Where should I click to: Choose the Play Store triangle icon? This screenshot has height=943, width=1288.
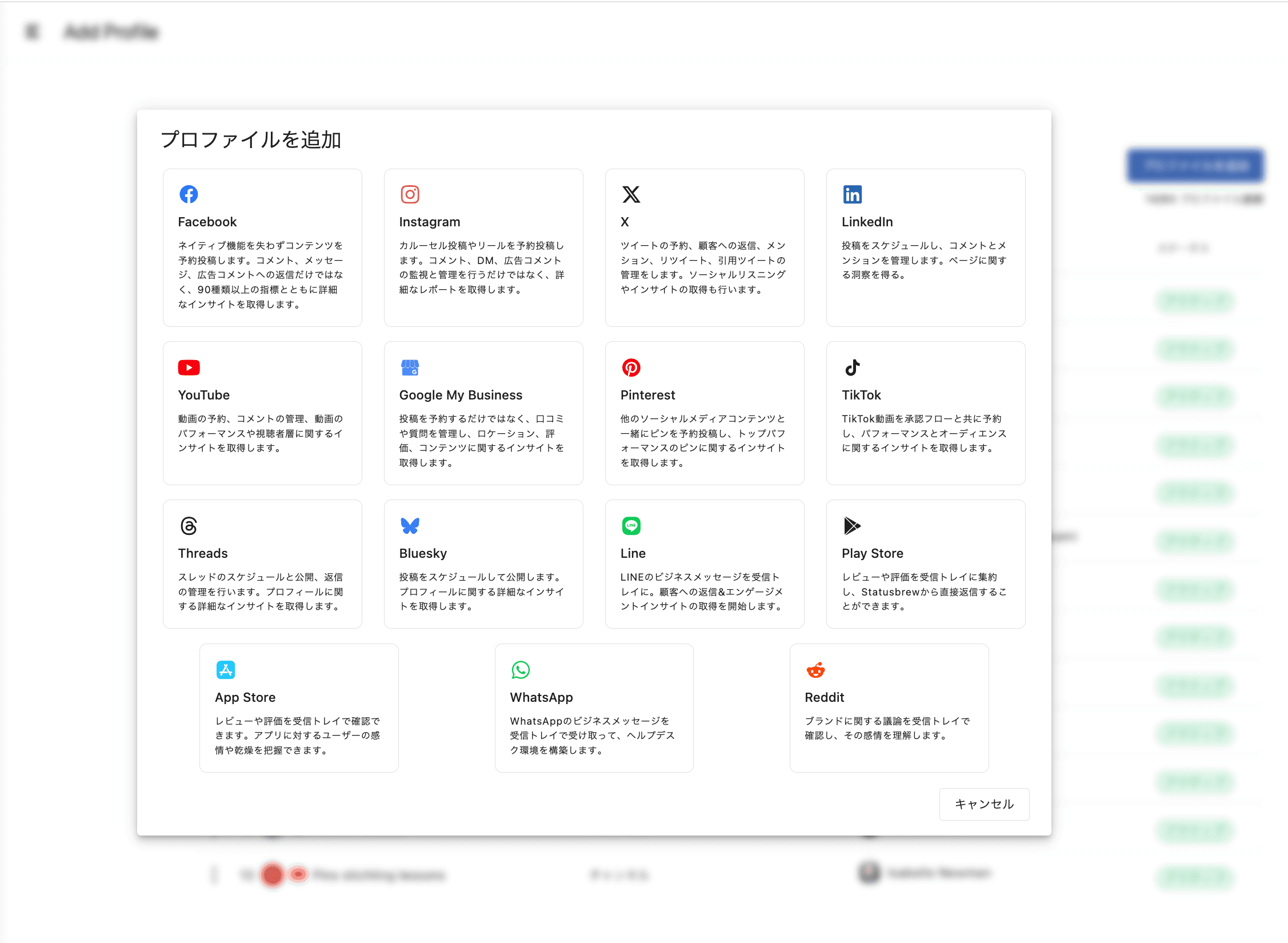(852, 526)
